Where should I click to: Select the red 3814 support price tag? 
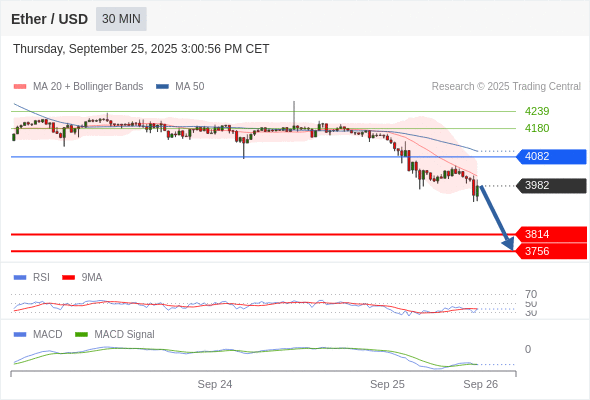coord(551,234)
